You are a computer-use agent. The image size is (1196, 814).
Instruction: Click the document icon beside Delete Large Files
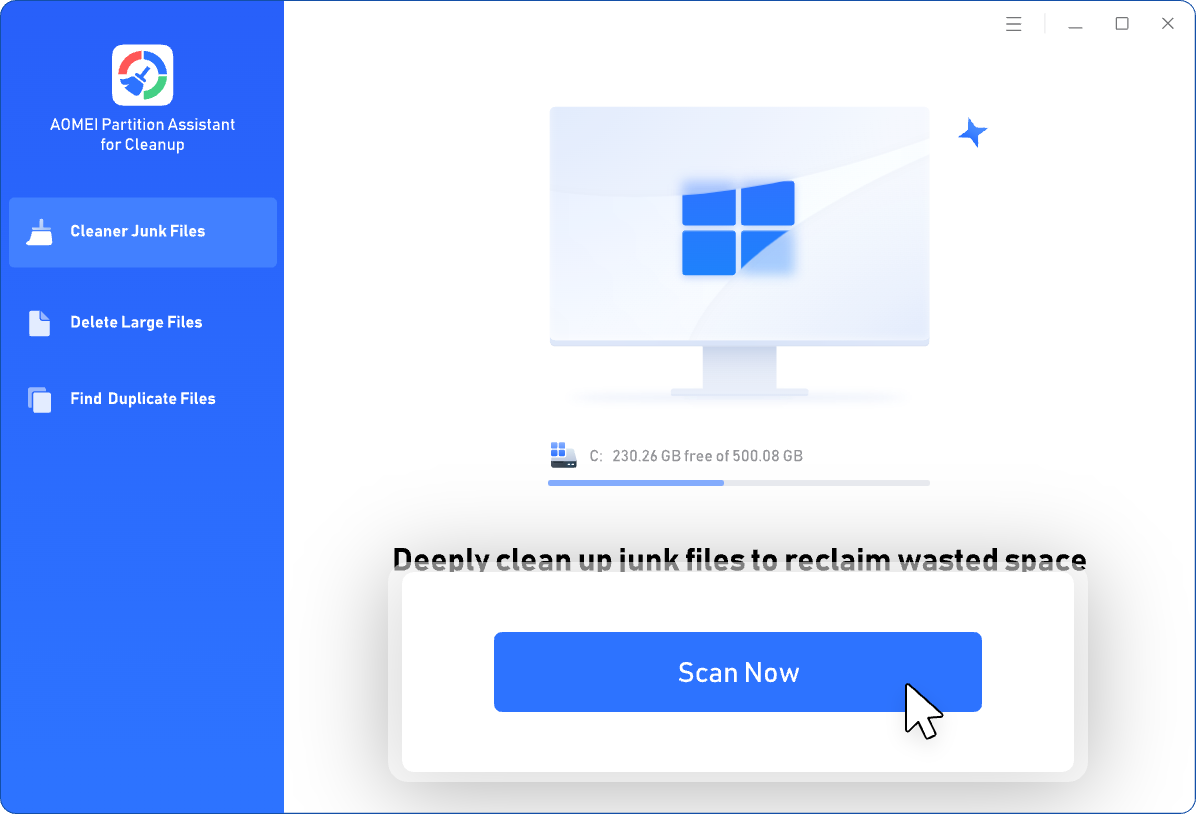tap(40, 323)
